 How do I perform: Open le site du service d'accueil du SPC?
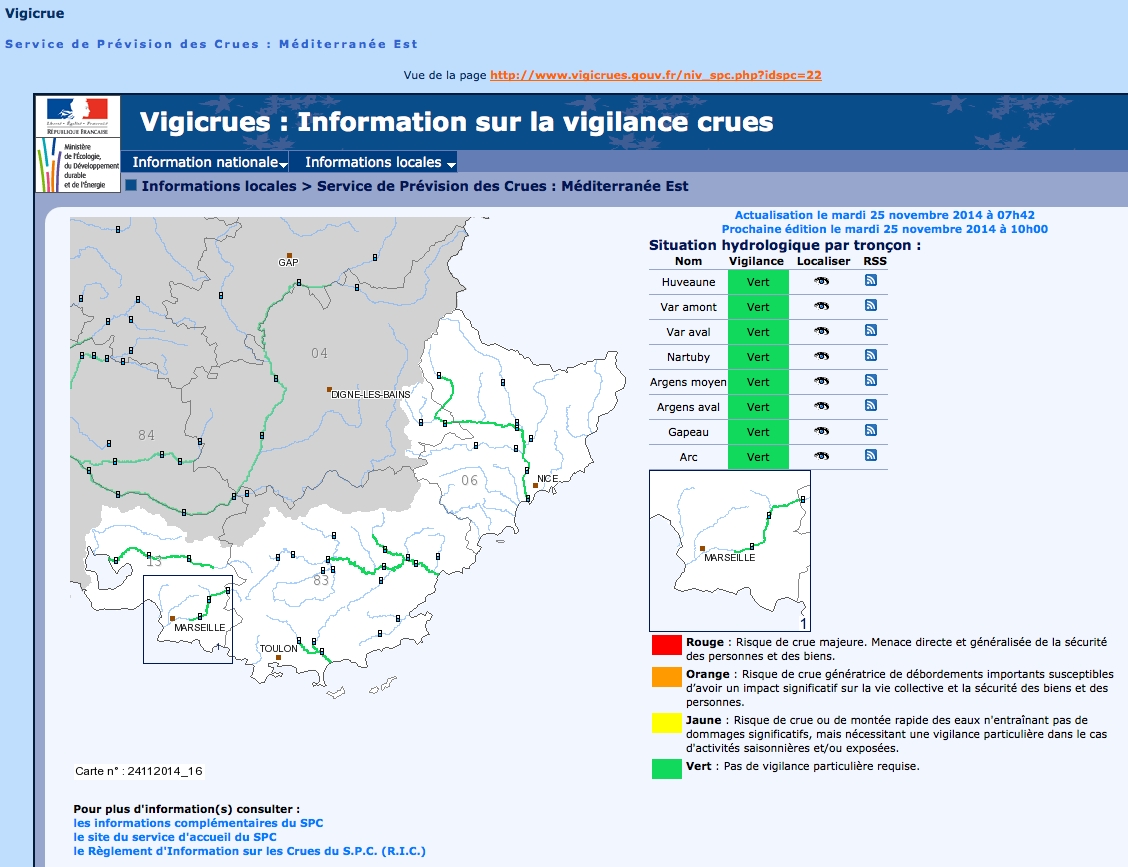coord(175,838)
